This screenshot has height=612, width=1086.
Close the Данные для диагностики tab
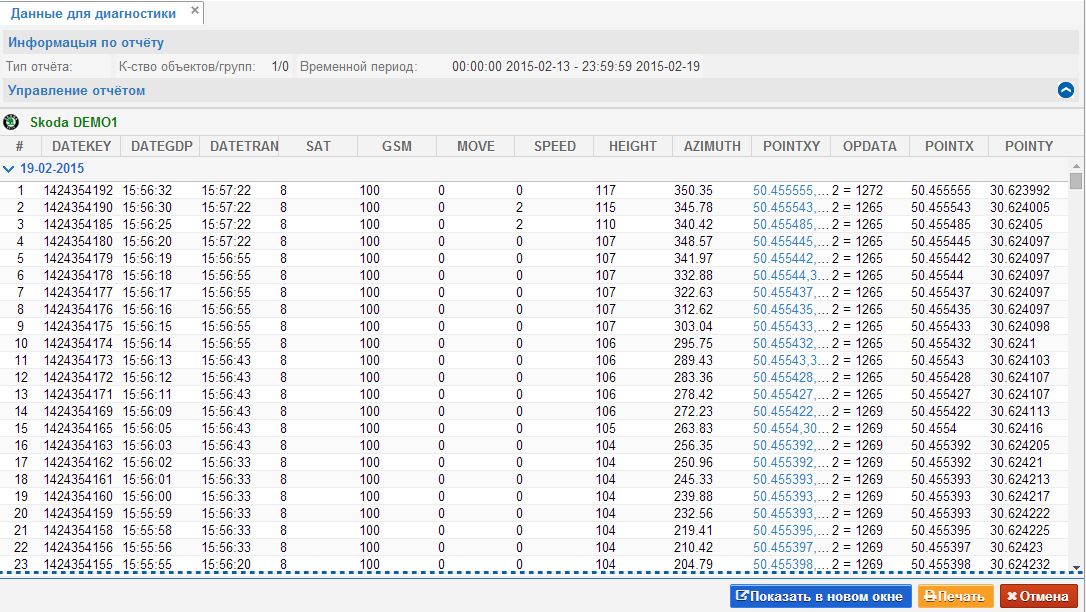click(195, 12)
